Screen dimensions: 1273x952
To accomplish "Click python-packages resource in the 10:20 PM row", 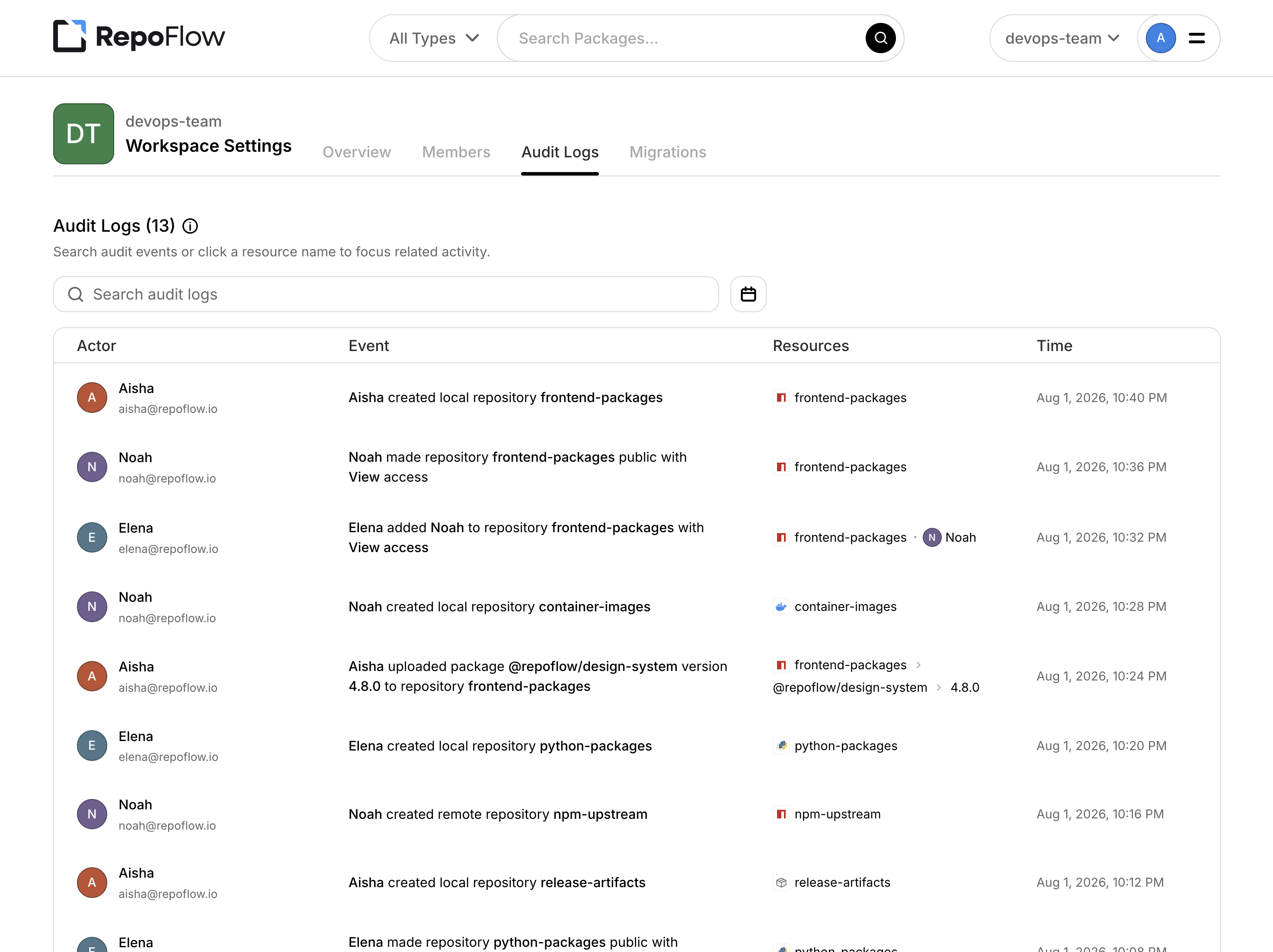I will tap(845, 745).
